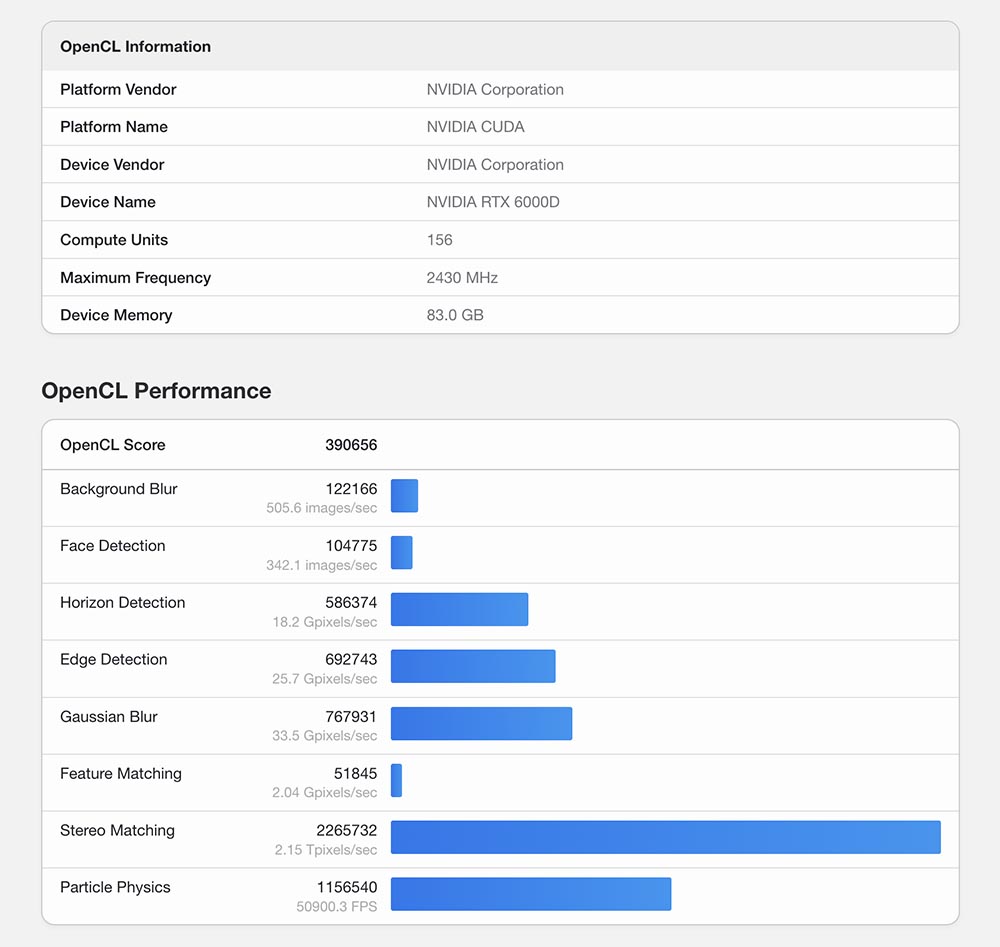Click the Feature Matching score bar
Viewport: 1000px width, 947px height.
396,780
